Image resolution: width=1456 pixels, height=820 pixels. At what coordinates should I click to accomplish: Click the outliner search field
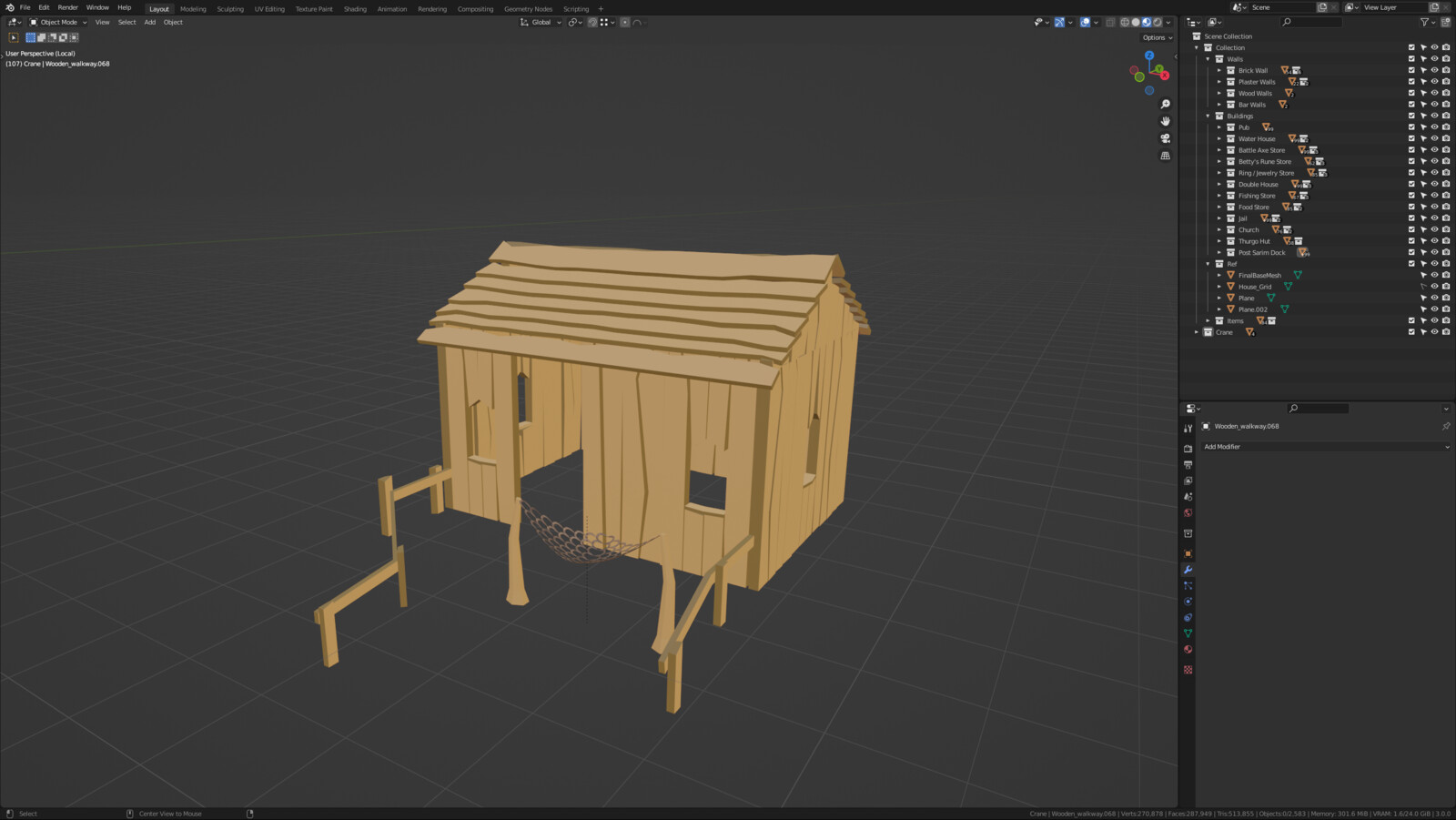click(1311, 22)
